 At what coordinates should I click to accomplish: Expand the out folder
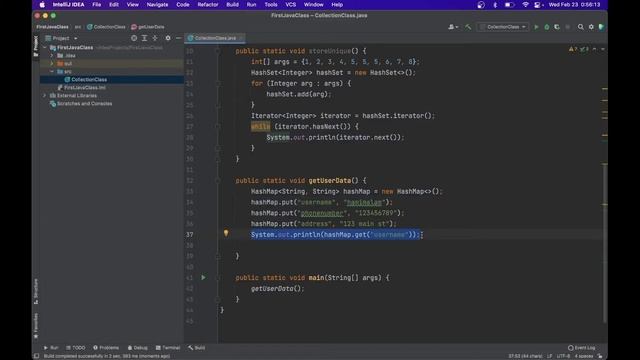(x=52, y=64)
